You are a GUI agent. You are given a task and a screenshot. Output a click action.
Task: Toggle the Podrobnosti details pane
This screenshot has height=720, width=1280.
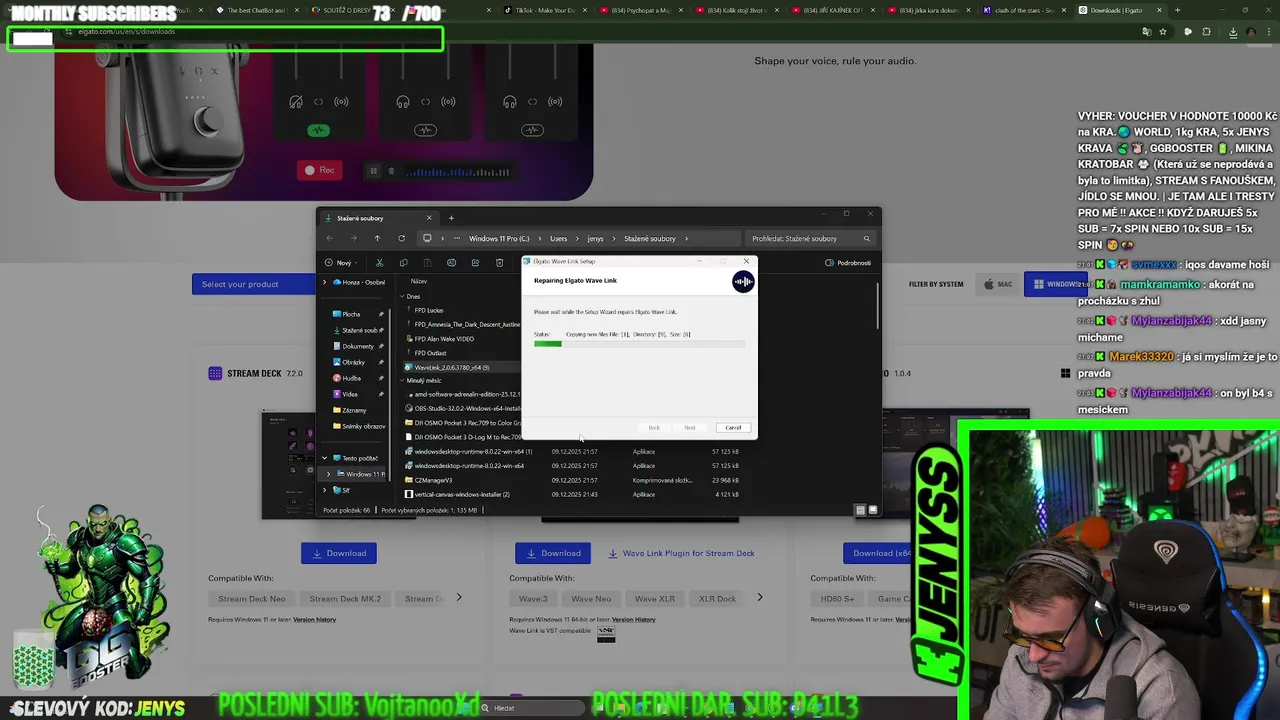click(848, 263)
